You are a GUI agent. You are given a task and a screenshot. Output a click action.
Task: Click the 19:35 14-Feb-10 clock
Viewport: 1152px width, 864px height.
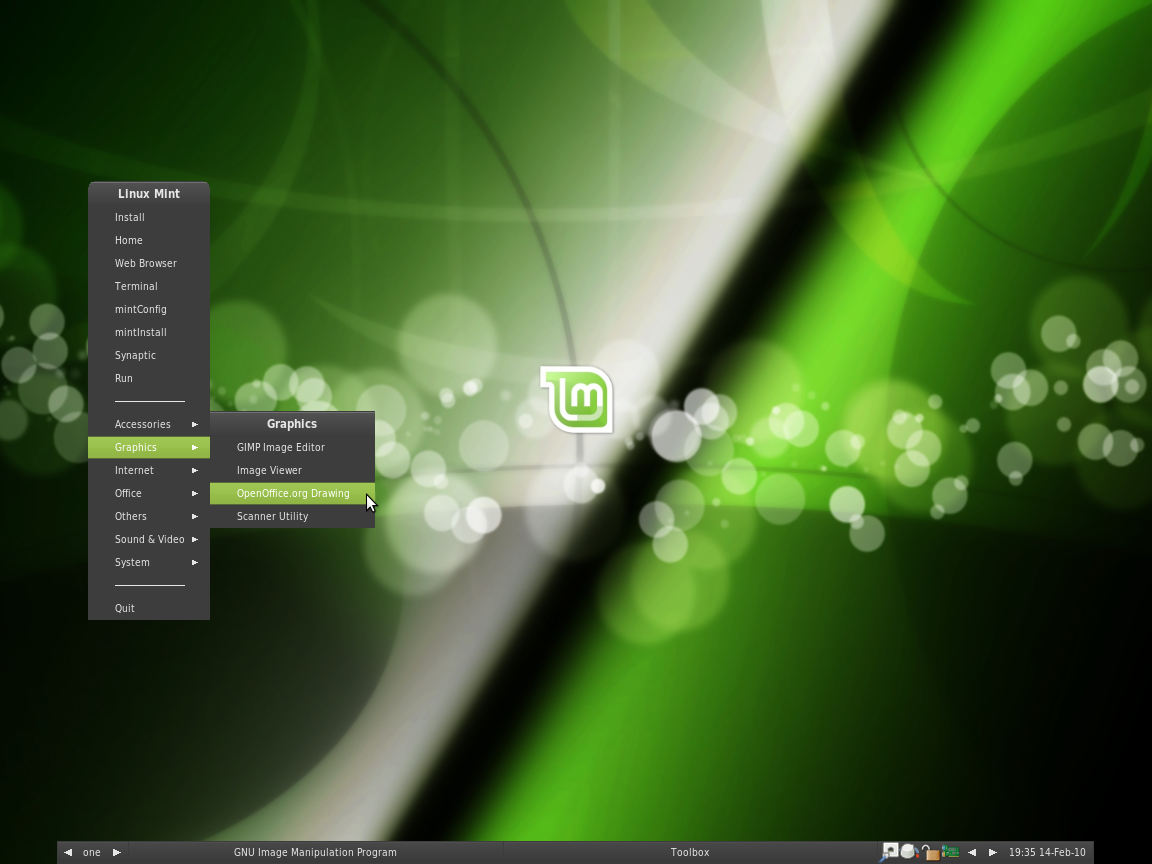click(x=1047, y=852)
